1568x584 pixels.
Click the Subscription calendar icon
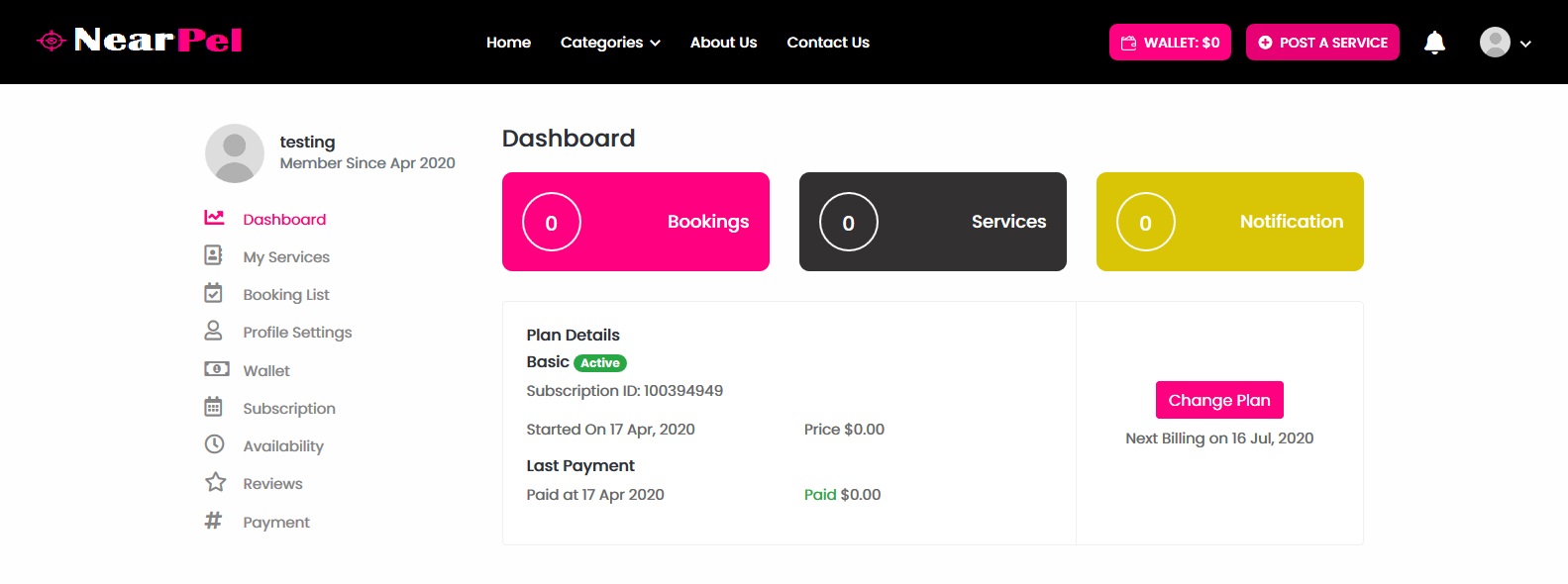(x=213, y=407)
